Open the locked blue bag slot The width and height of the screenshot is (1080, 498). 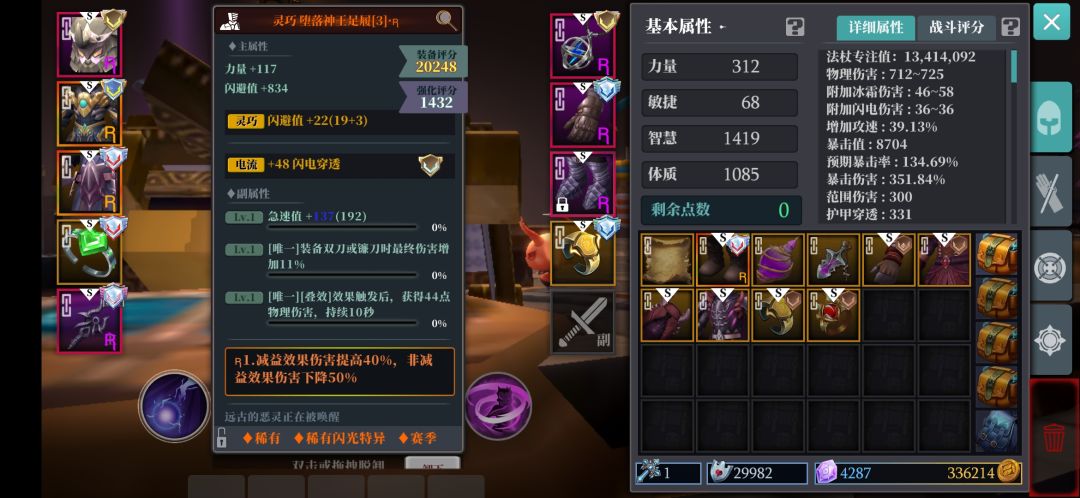(996, 431)
